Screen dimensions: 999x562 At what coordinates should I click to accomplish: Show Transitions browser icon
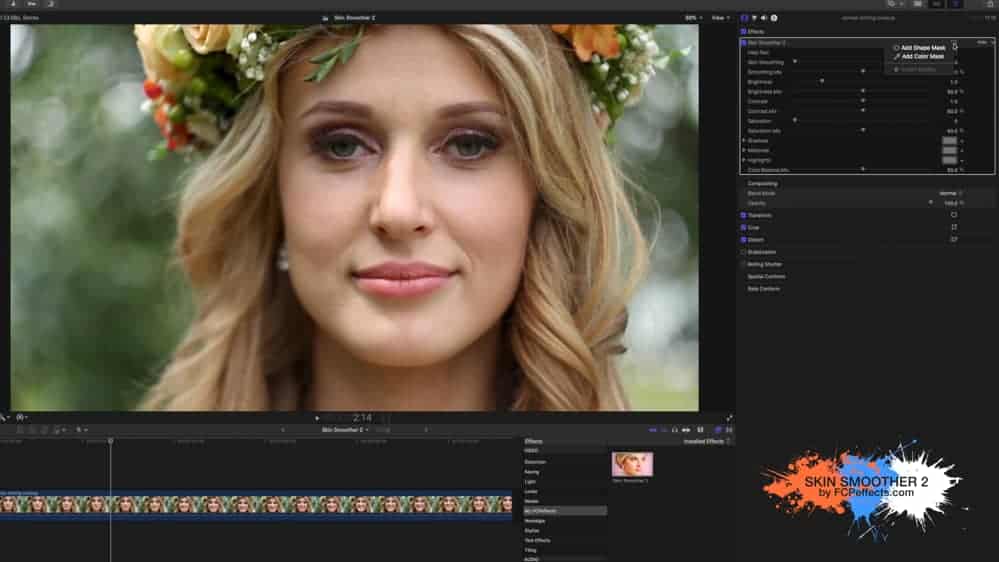[729, 430]
